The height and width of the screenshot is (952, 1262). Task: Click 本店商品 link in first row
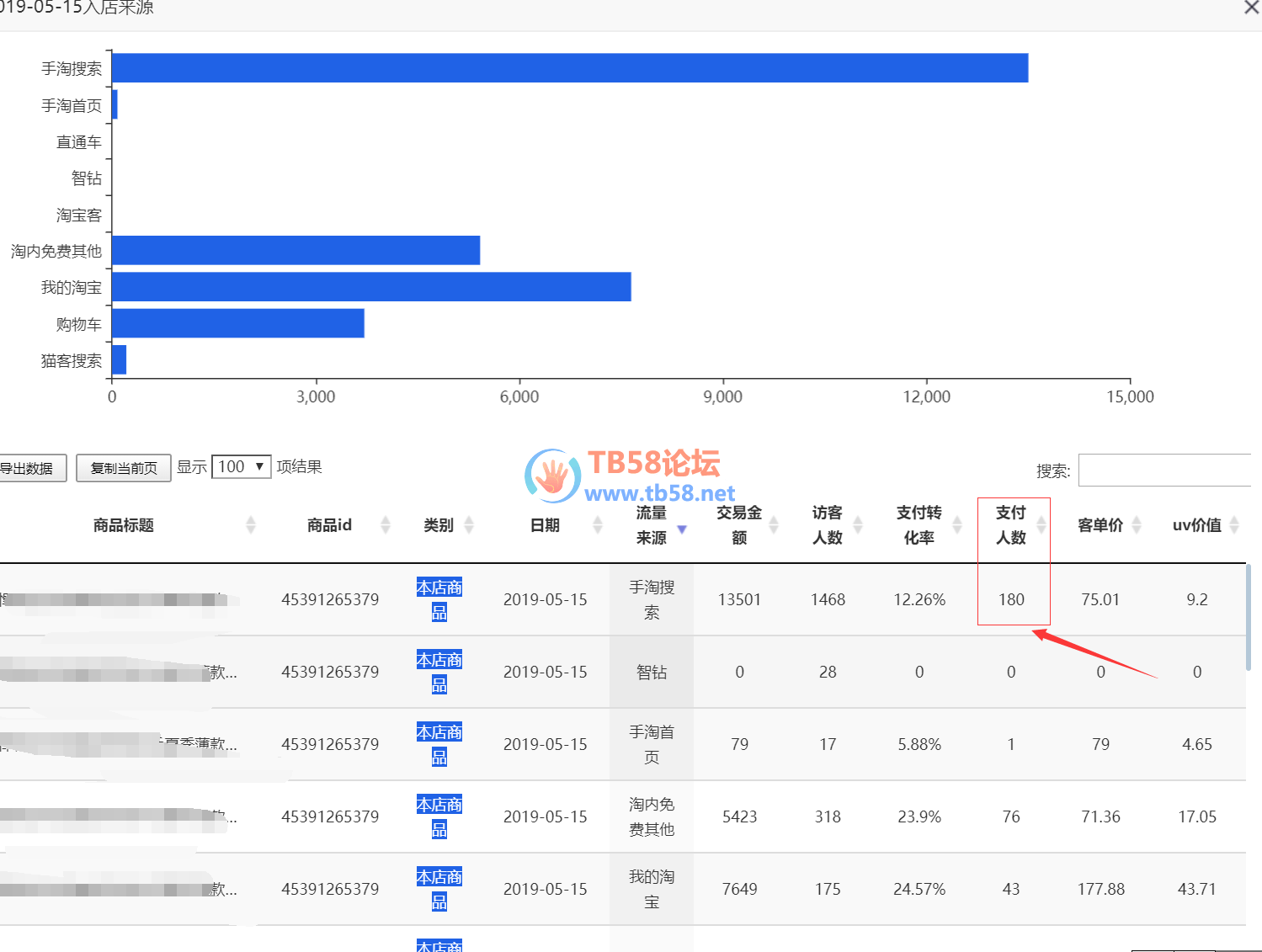click(439, 599)
